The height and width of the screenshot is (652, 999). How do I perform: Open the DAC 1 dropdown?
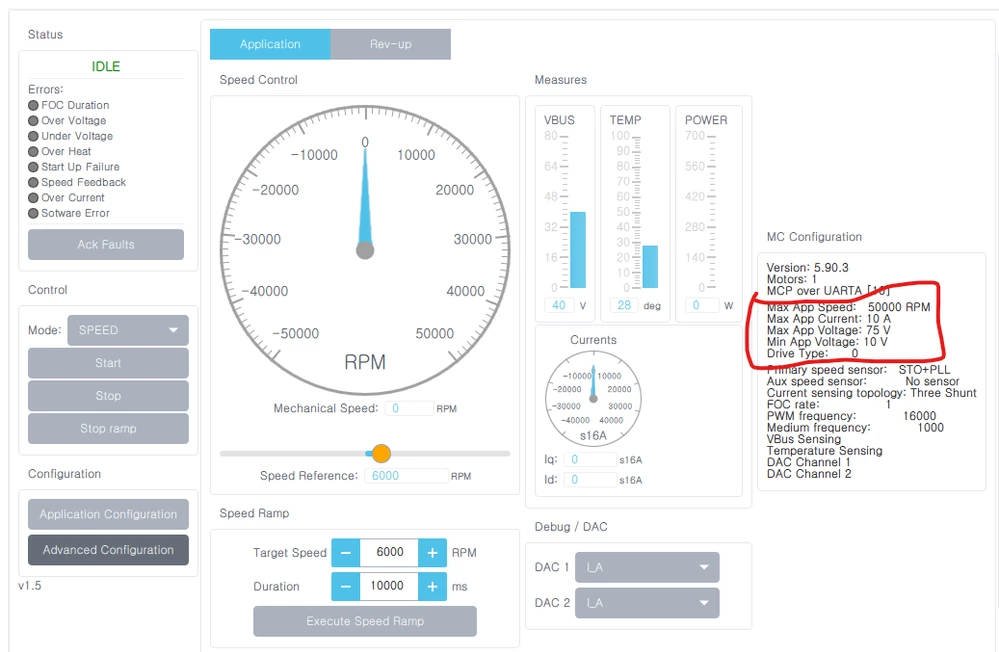point(647,567)
